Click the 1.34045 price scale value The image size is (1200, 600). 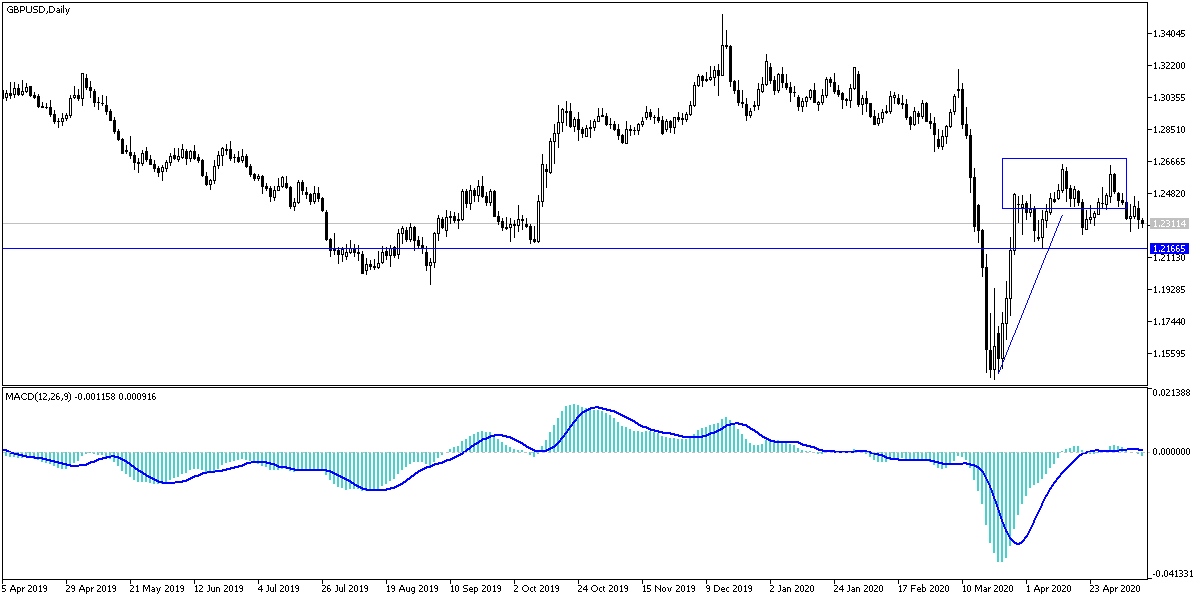(1170, 32)
